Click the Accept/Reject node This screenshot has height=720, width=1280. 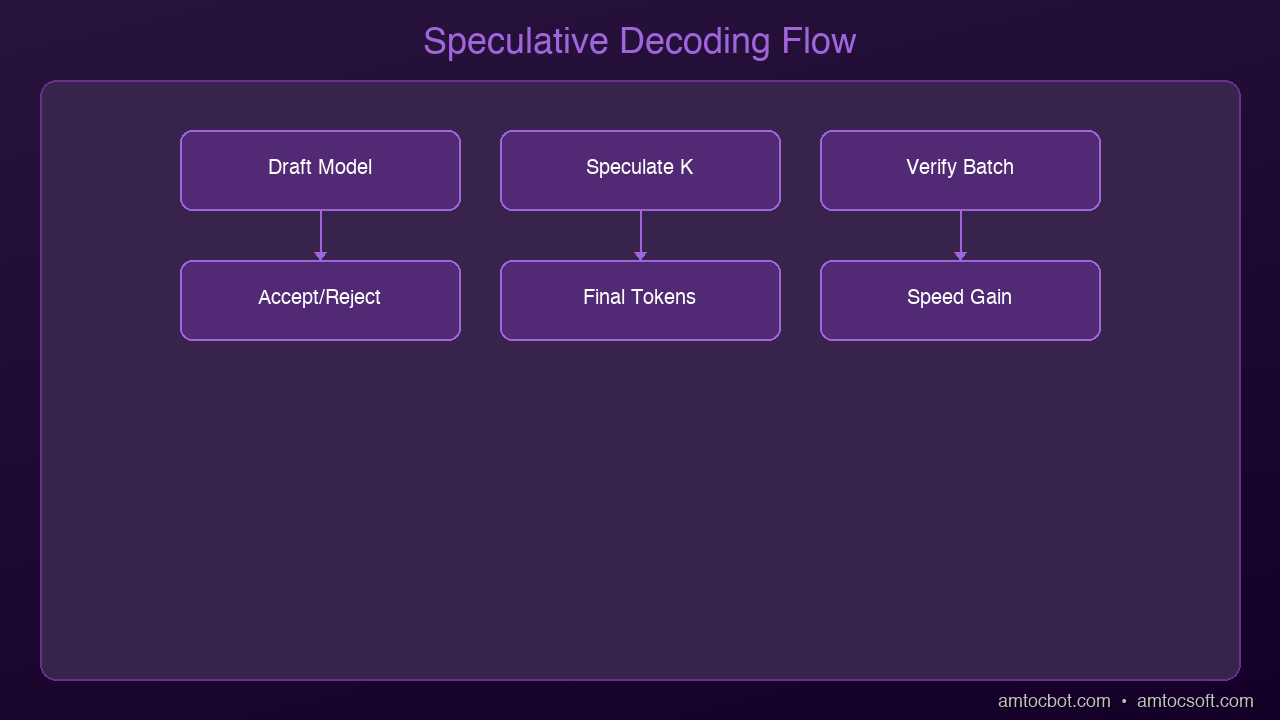[x=320, y=300]
